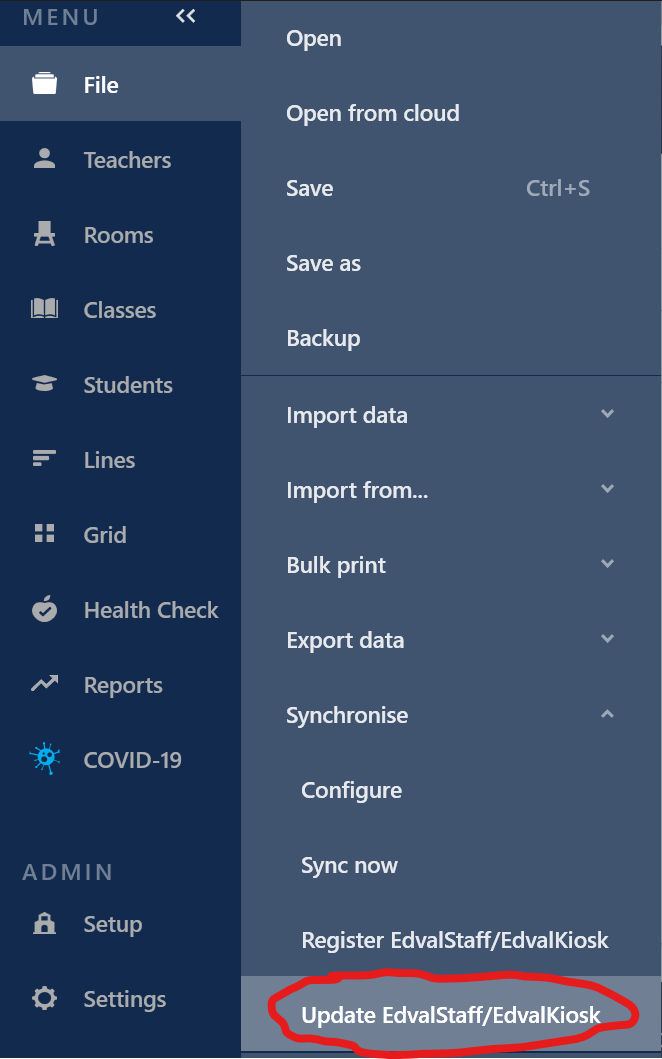Select the COVID-19 virus icon
The height and width of the screenshot is (1059, 662).
pyautogui.click(x=44, y=759)
